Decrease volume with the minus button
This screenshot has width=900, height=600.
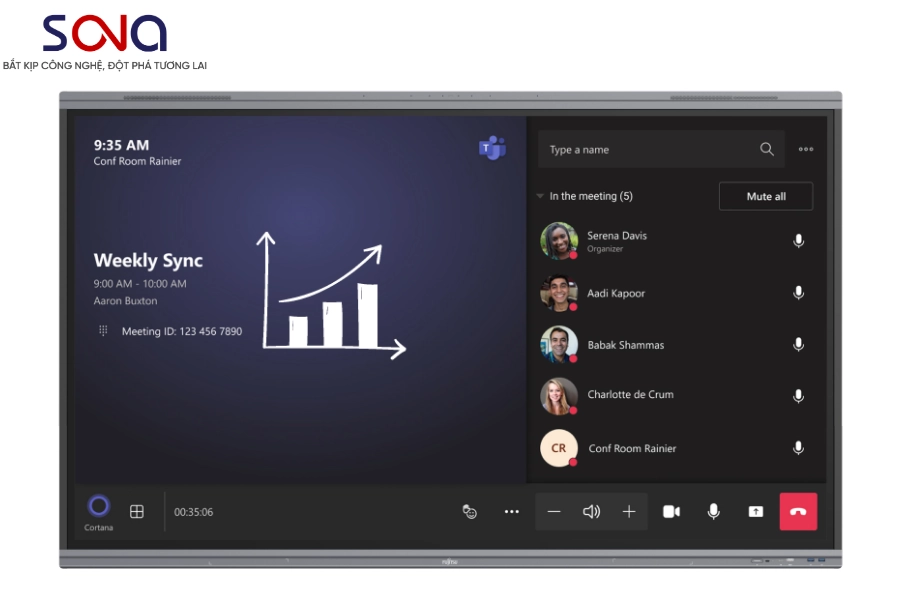tap(554, 512)
